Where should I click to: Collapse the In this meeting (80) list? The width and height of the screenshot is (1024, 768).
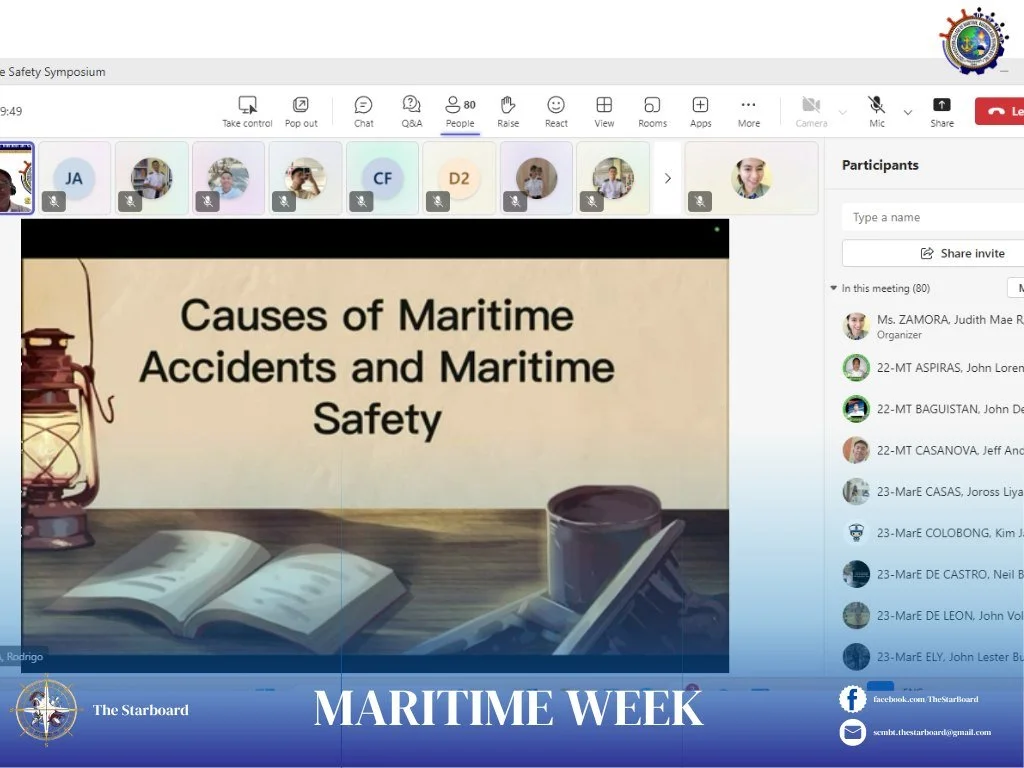[x=833, y=288]
